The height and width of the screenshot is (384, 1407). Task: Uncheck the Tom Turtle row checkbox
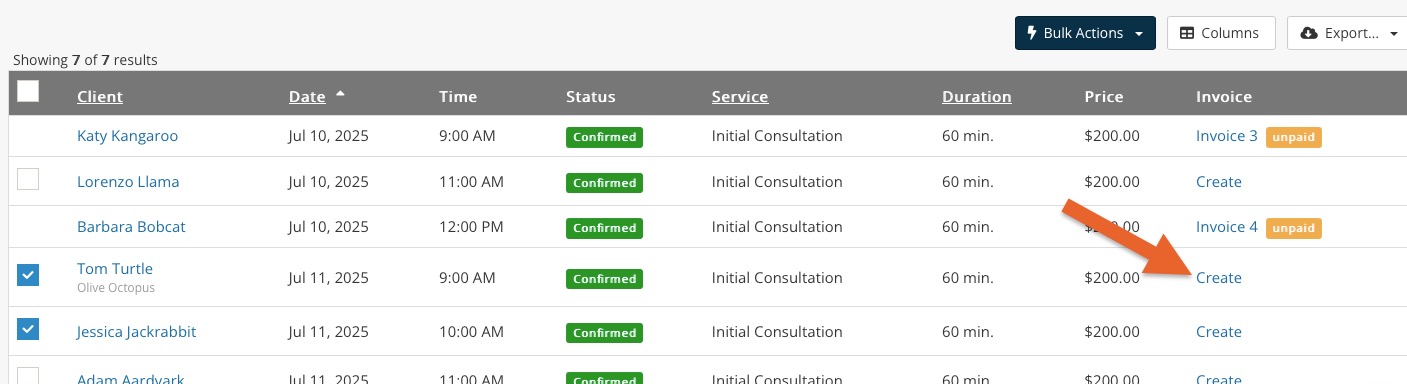pyautogui.click(x=28, y=275)
